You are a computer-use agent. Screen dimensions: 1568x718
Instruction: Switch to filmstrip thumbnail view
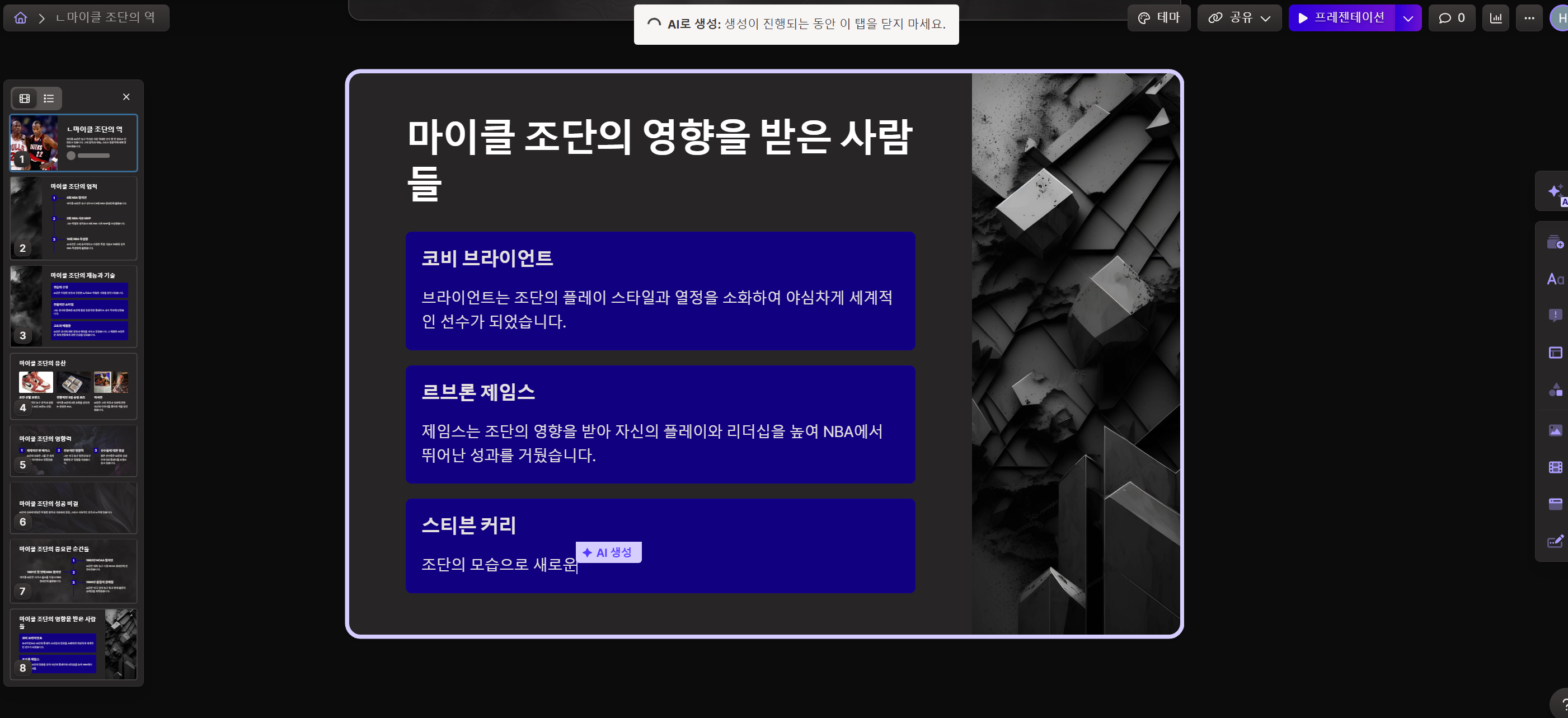tap(25, 98)
